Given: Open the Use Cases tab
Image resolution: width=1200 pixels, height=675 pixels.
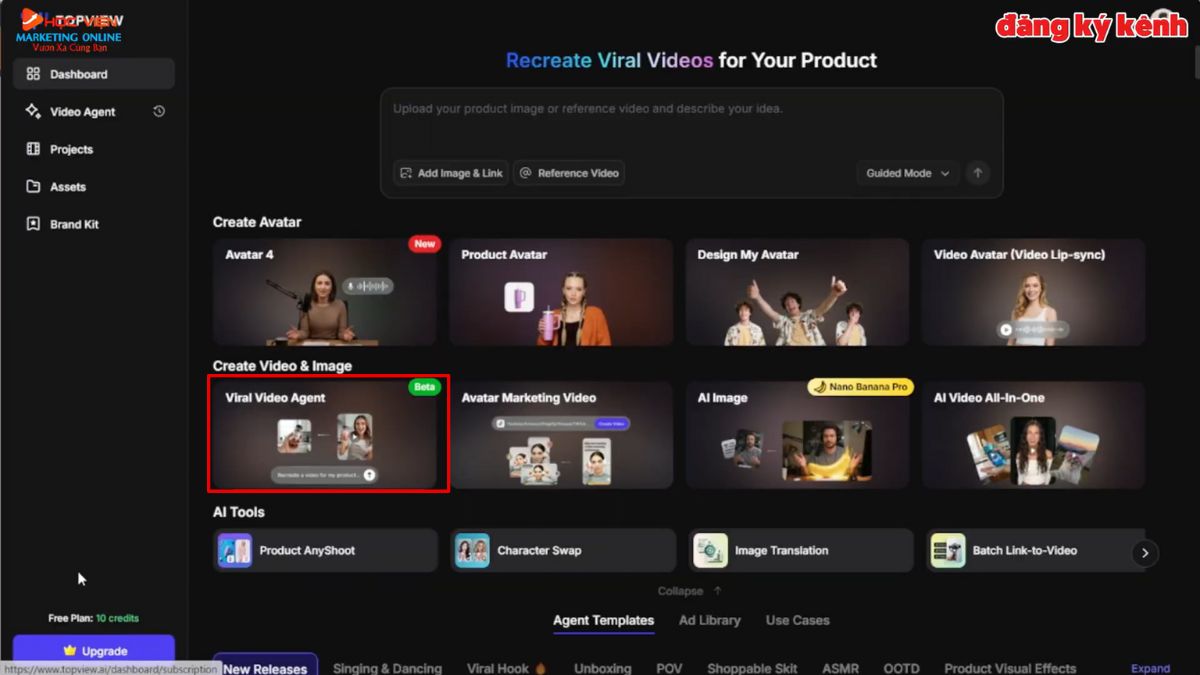Looking at the screenshot, I should [797, 620].
